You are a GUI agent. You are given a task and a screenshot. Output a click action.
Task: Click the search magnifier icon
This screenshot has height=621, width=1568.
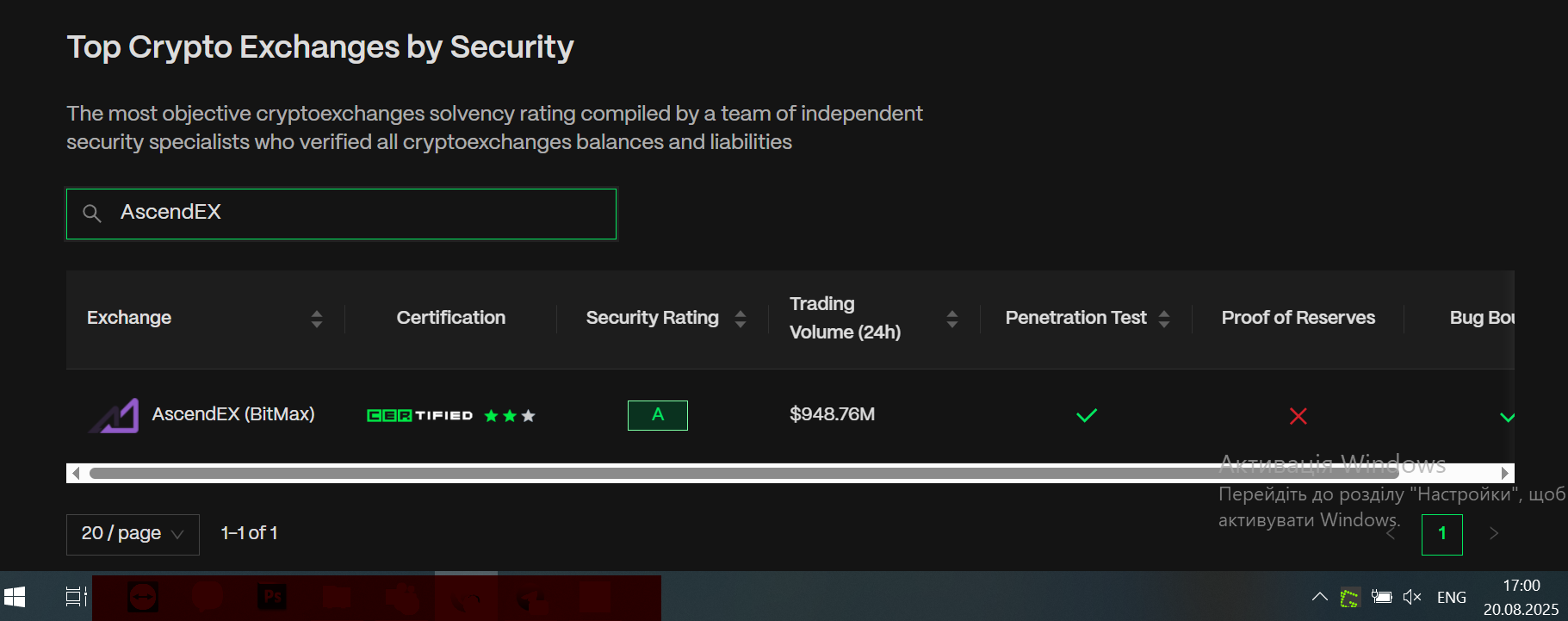click(91, 213)
